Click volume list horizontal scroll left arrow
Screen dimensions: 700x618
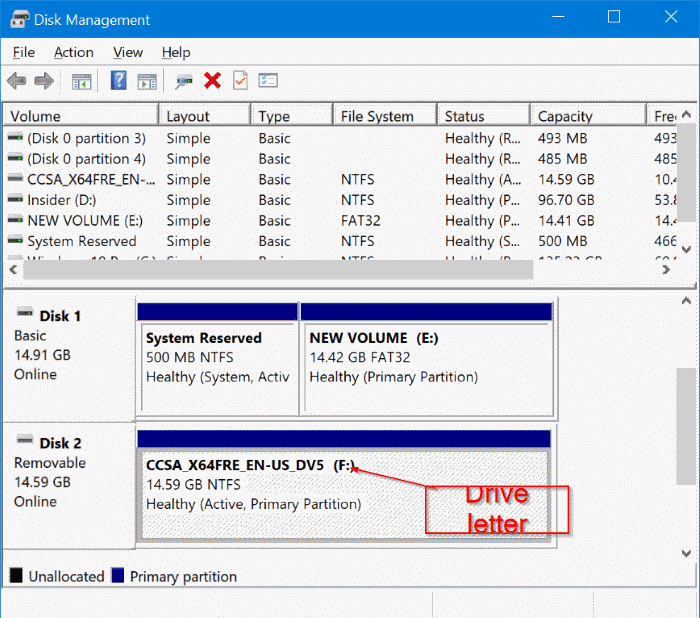[x=13, y=269]
